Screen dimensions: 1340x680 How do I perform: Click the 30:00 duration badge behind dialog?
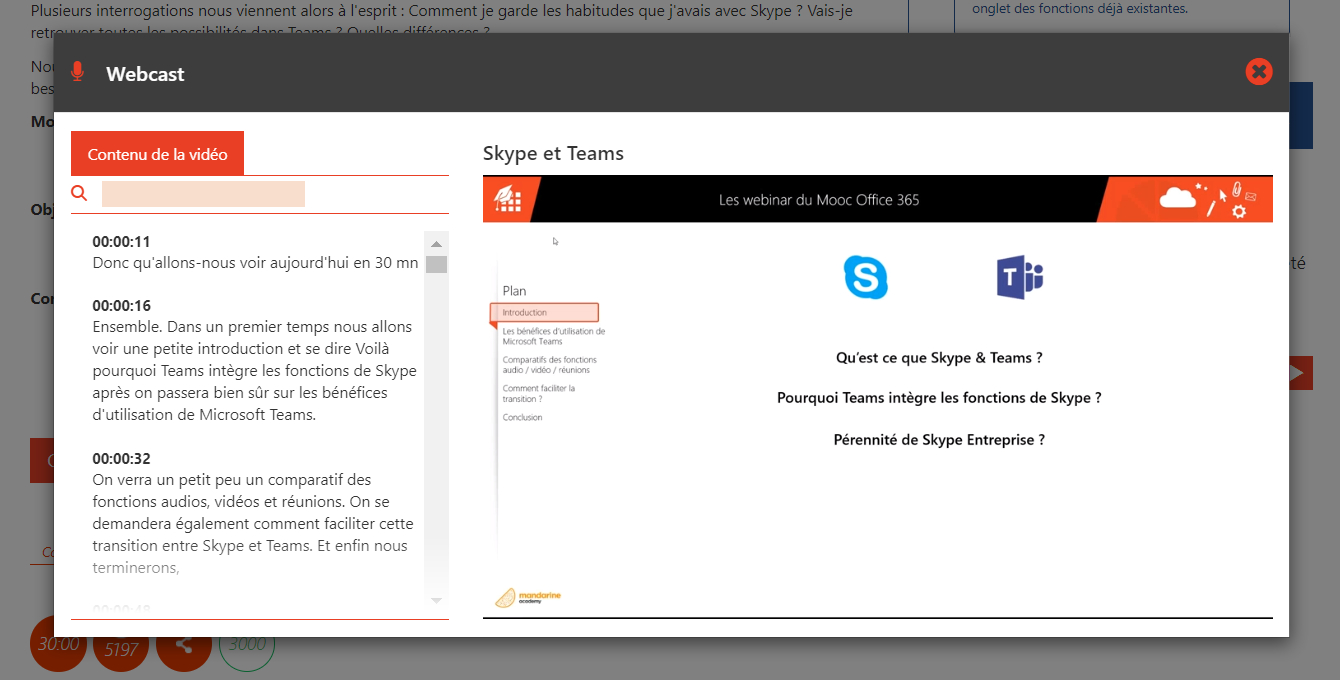(59, 643)
